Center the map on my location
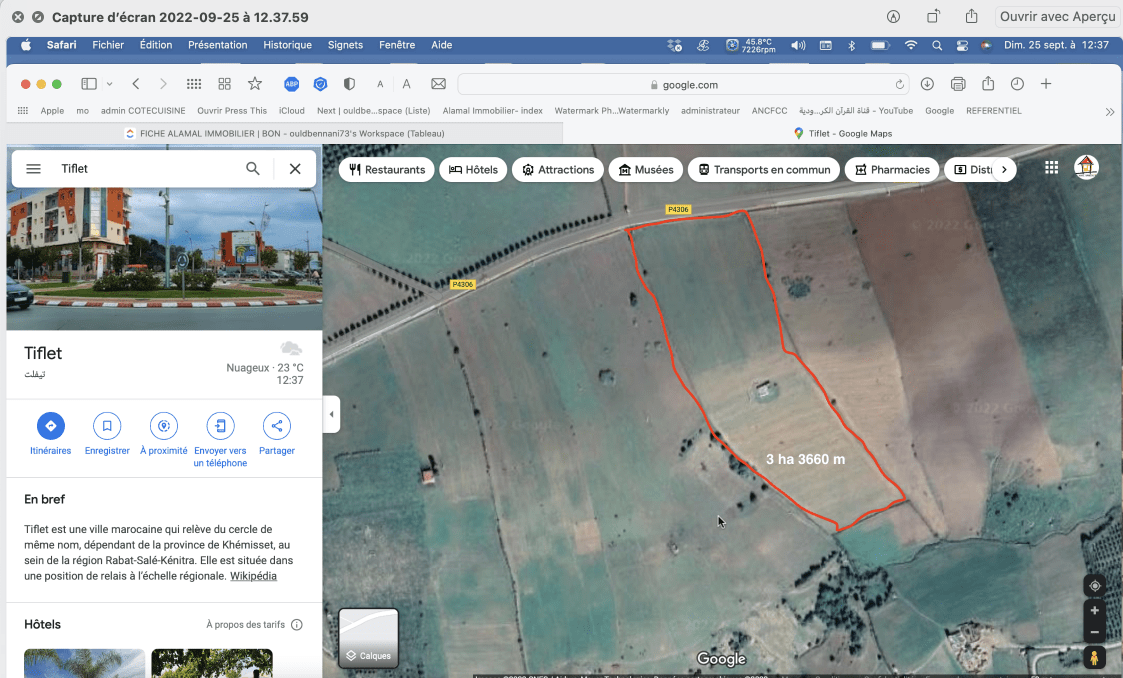The height and width of the screenshot is (678, 1123). coord(1095,586)
